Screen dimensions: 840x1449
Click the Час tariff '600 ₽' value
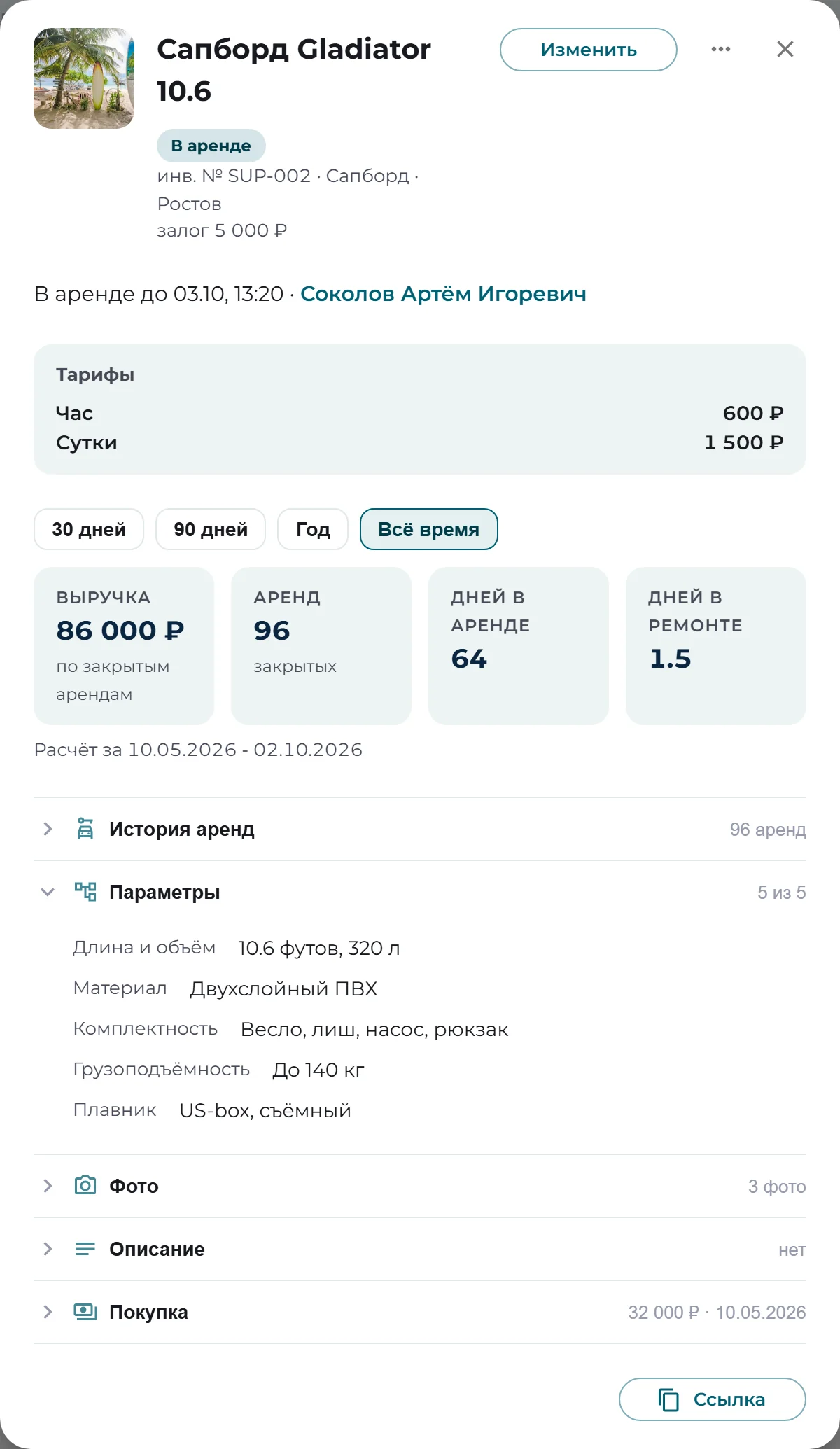click(753, 413)
